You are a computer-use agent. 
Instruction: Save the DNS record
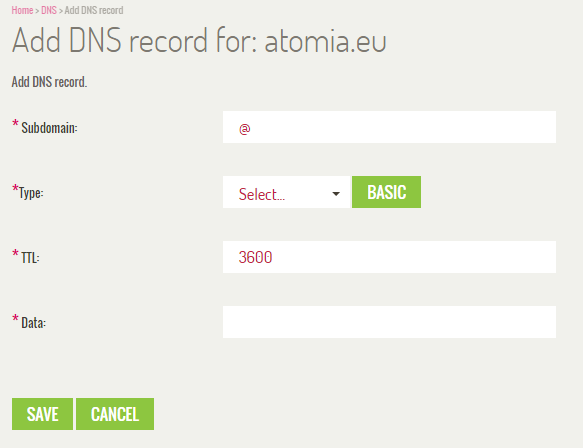[x=42, y=414]
